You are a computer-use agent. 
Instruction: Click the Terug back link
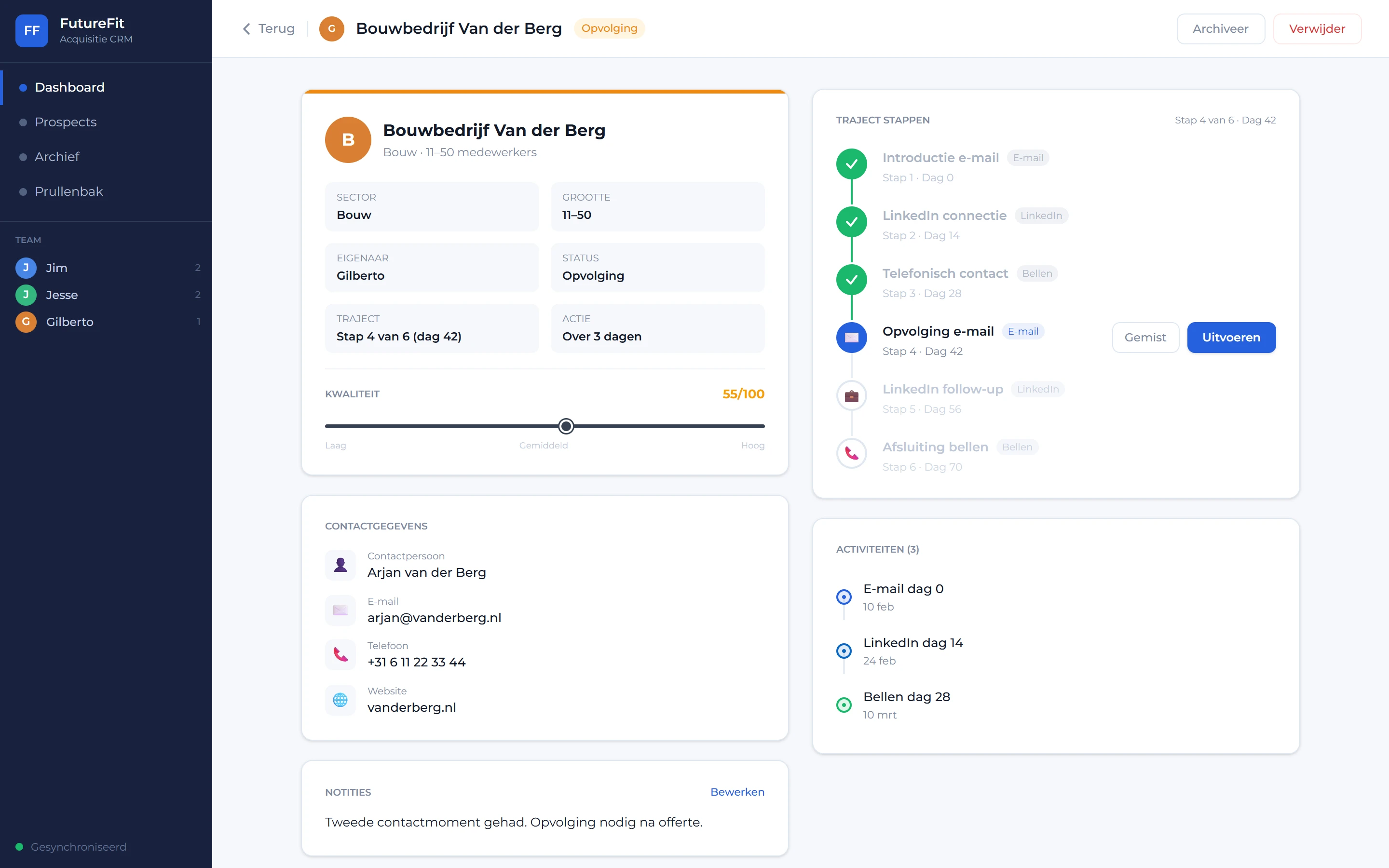point(268,29)
